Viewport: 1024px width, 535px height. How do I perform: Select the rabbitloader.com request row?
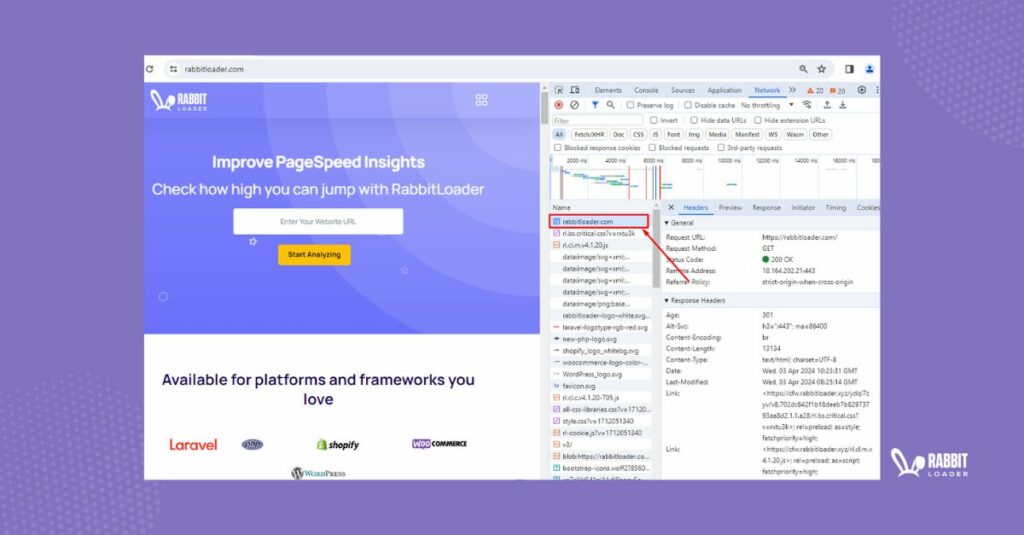click(x=599, y=221)
